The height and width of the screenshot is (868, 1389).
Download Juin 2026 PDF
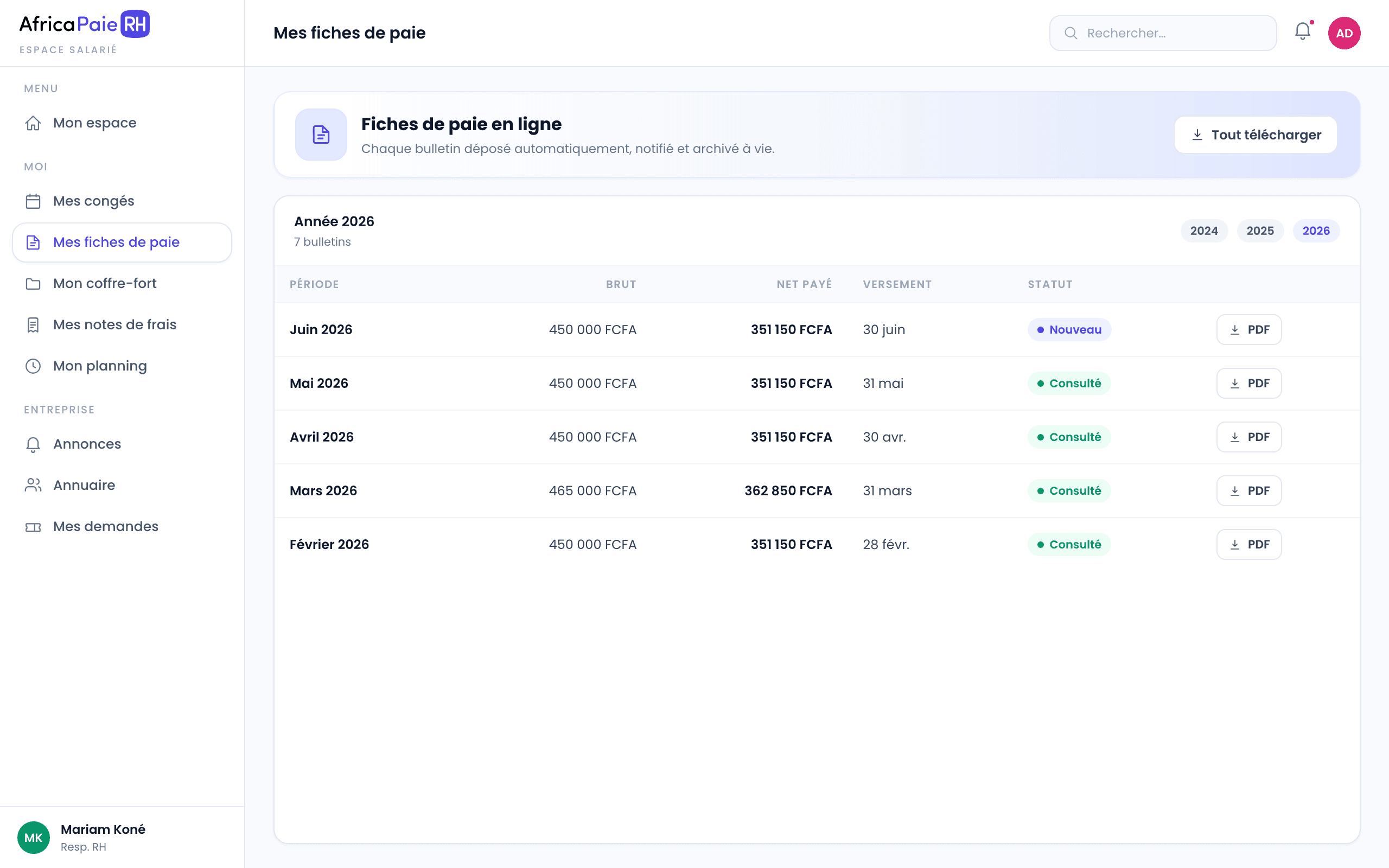tap(1249, 329)
